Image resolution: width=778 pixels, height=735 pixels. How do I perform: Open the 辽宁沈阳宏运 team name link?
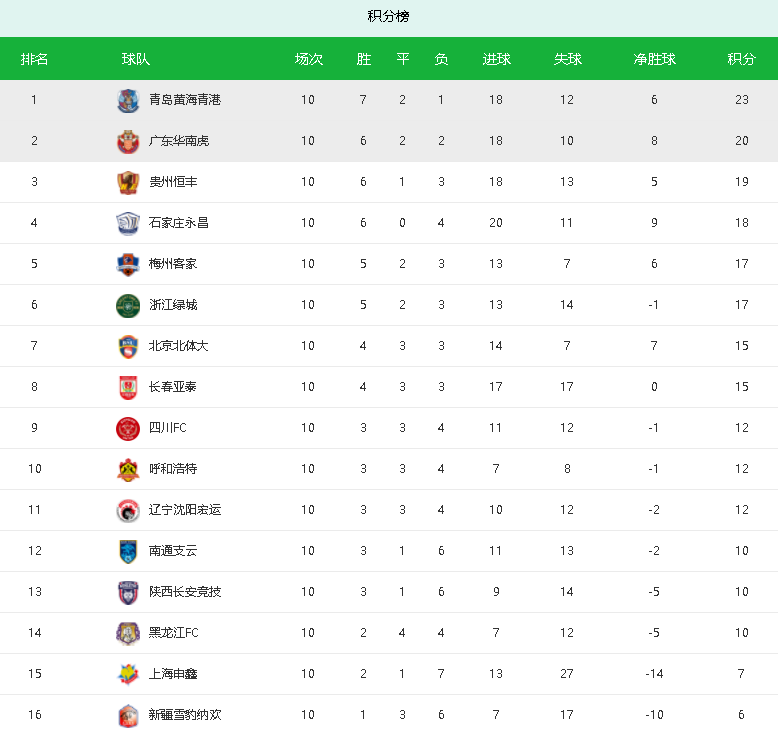point(185,510)
